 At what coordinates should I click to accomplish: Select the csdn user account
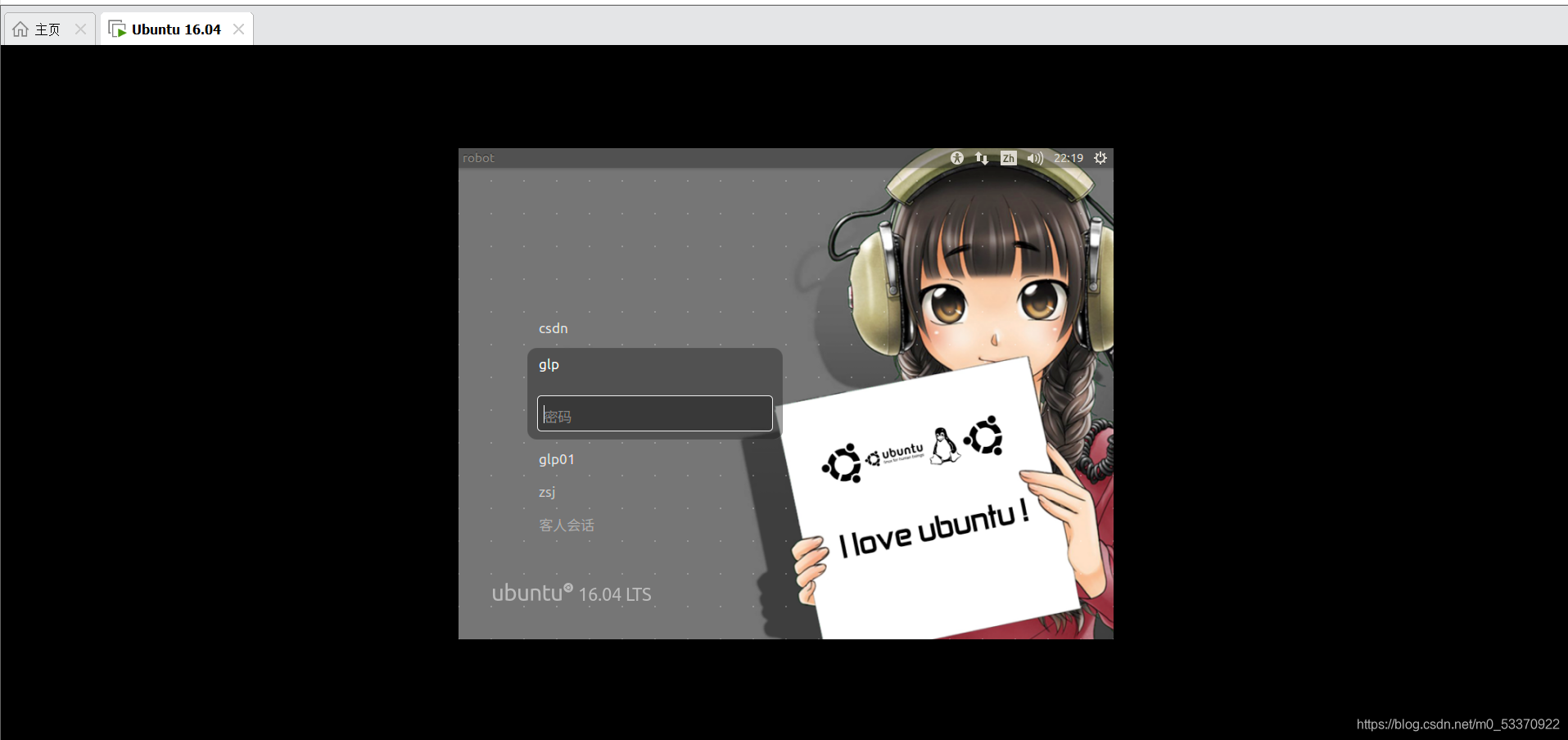pos(554,328)
